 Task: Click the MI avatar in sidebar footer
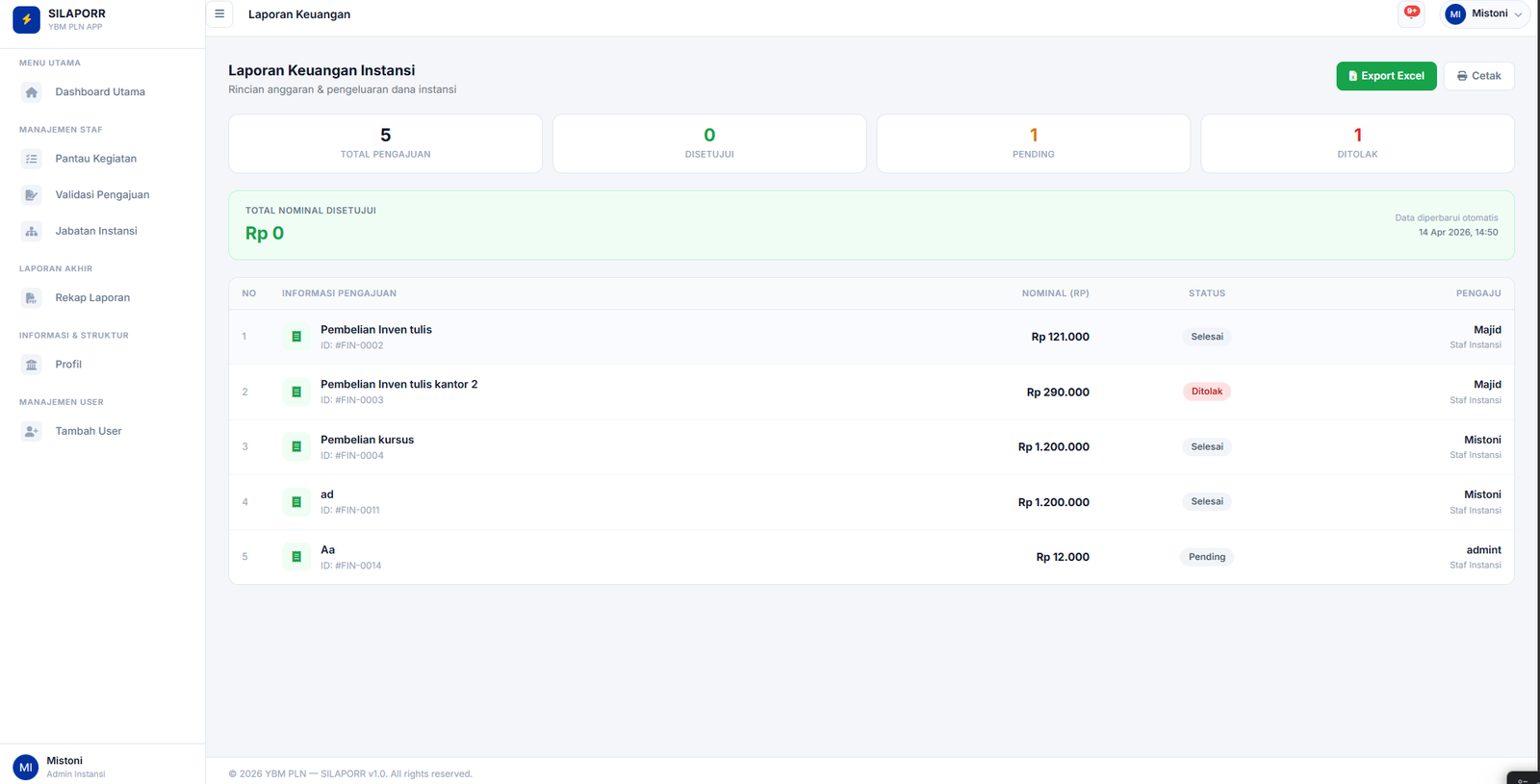[x=26, y=767]
